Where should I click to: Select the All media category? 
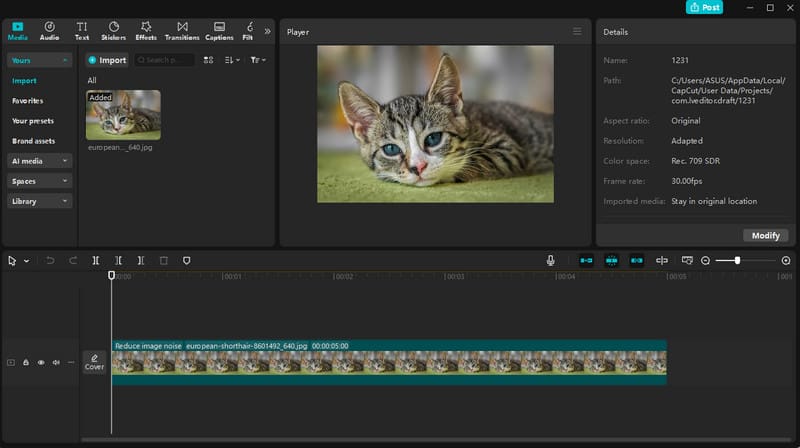point(92,80)
